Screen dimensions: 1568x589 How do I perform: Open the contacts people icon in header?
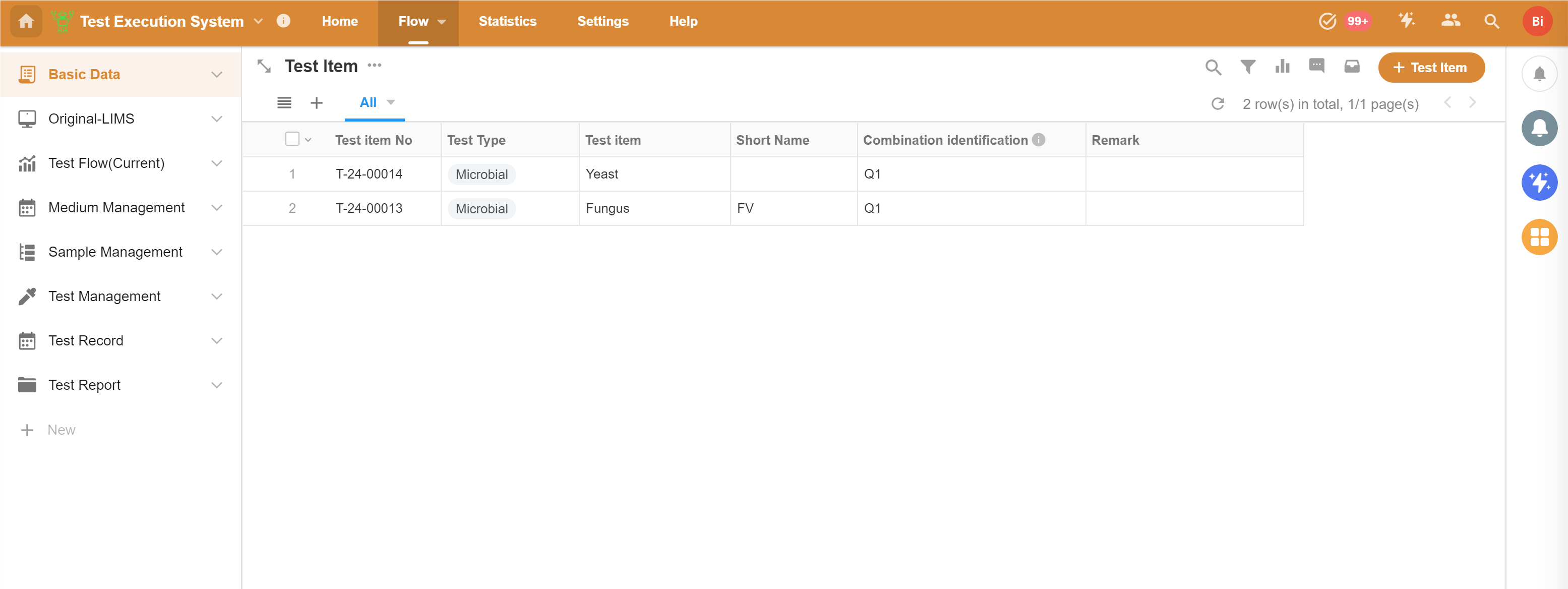(x=1451, y=21)
